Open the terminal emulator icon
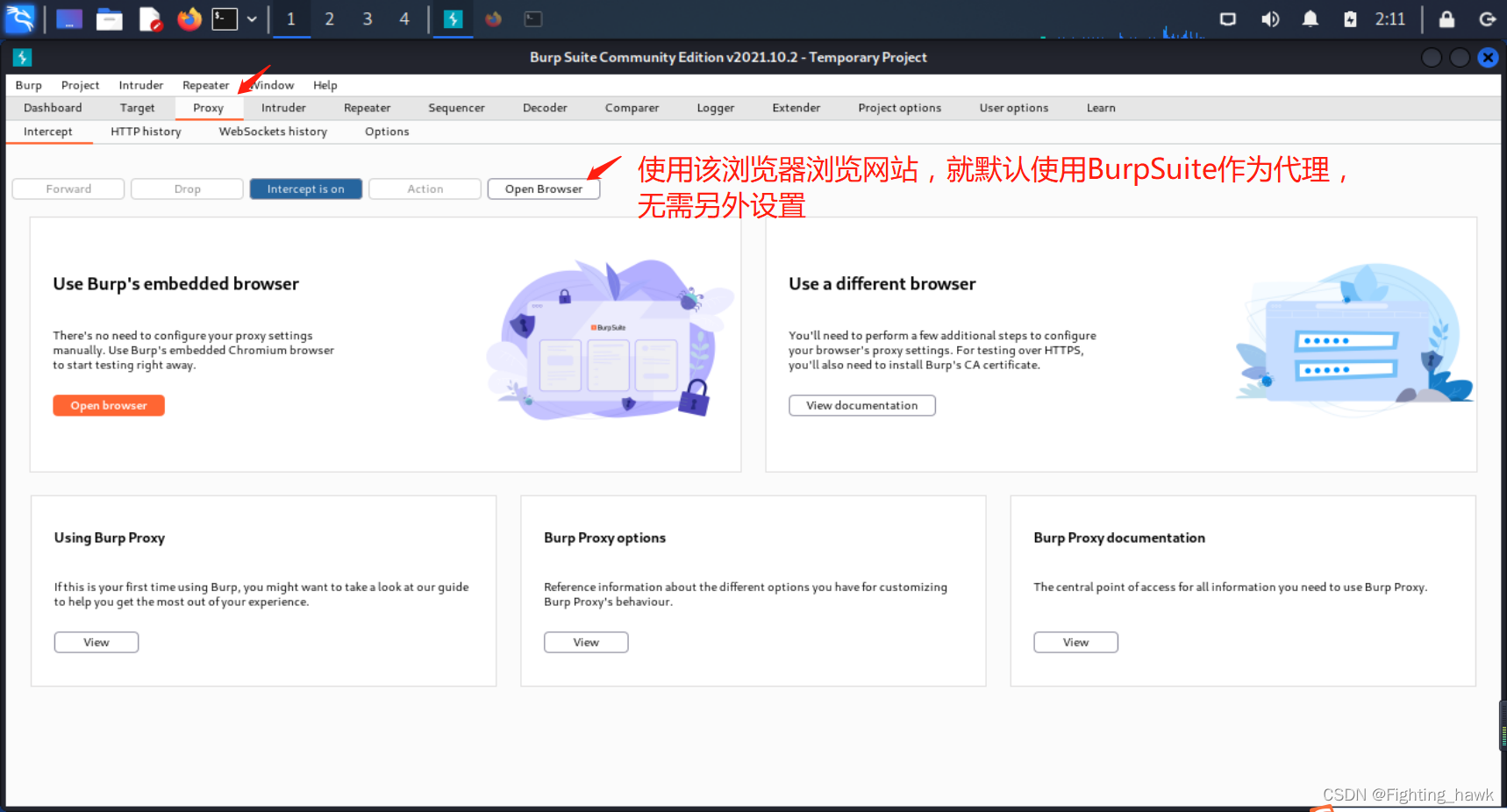The image size is (1507, 812). coord(225,18)
